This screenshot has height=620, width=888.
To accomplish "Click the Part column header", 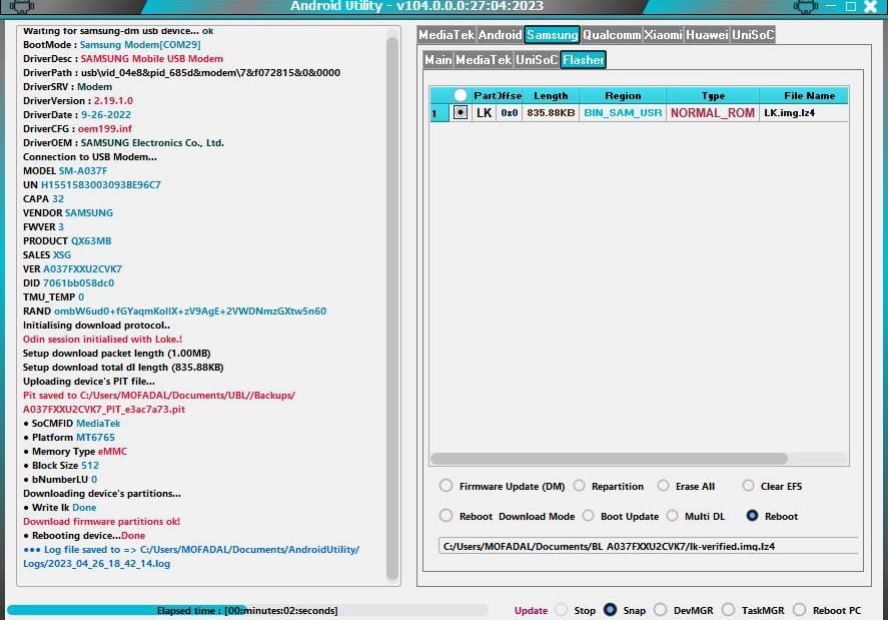I will 484,96.
